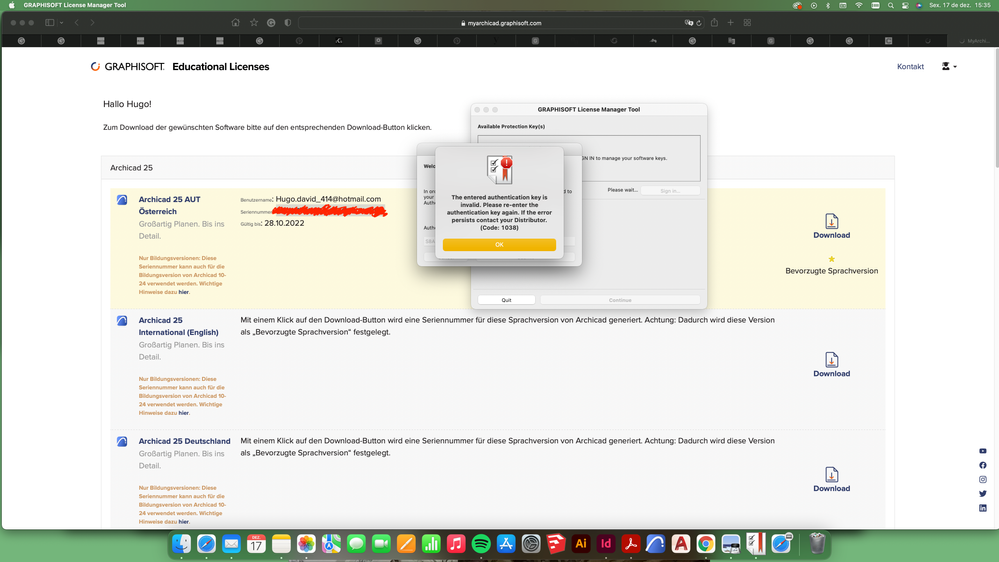Click the email Hugo.david_414@hotmail.com

coord(328,199)
